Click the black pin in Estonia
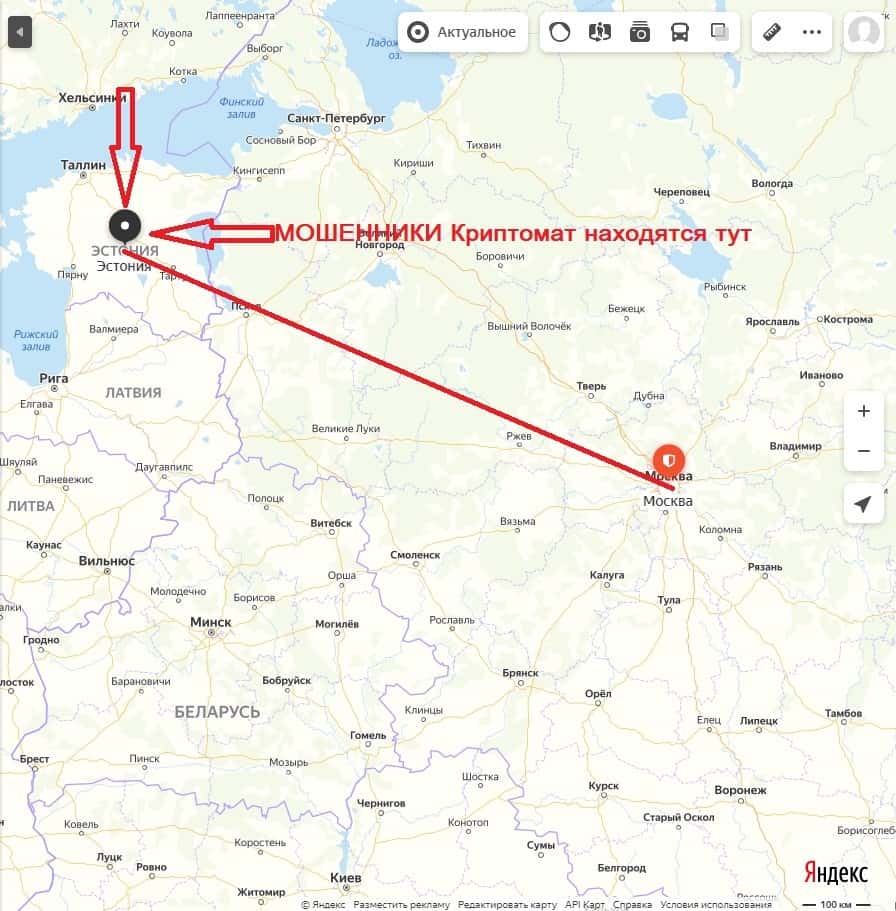The image size is (896, 911). tap(125, 227)
